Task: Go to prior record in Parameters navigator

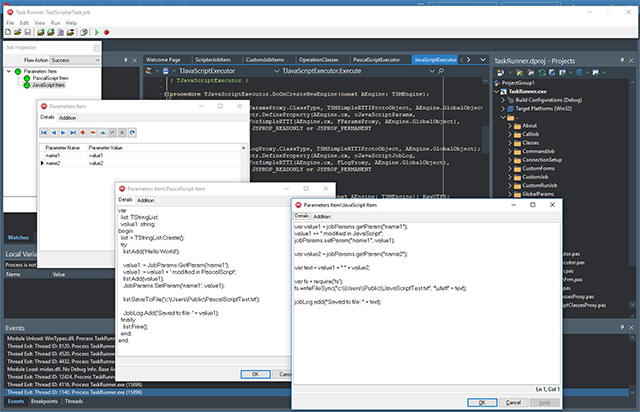Action: tap(53, 133)
